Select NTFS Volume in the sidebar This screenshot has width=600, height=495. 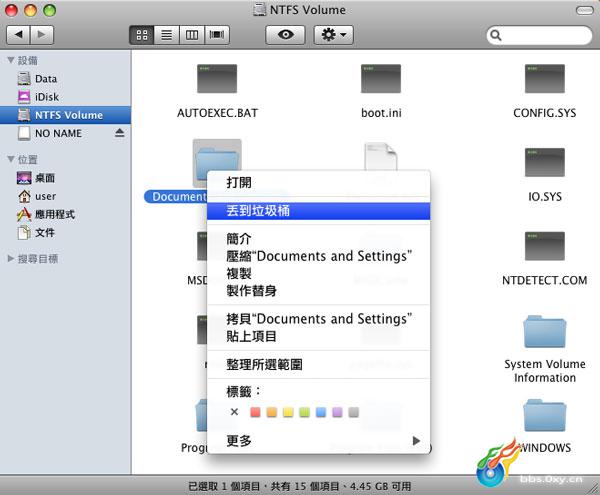coord(65,115)
